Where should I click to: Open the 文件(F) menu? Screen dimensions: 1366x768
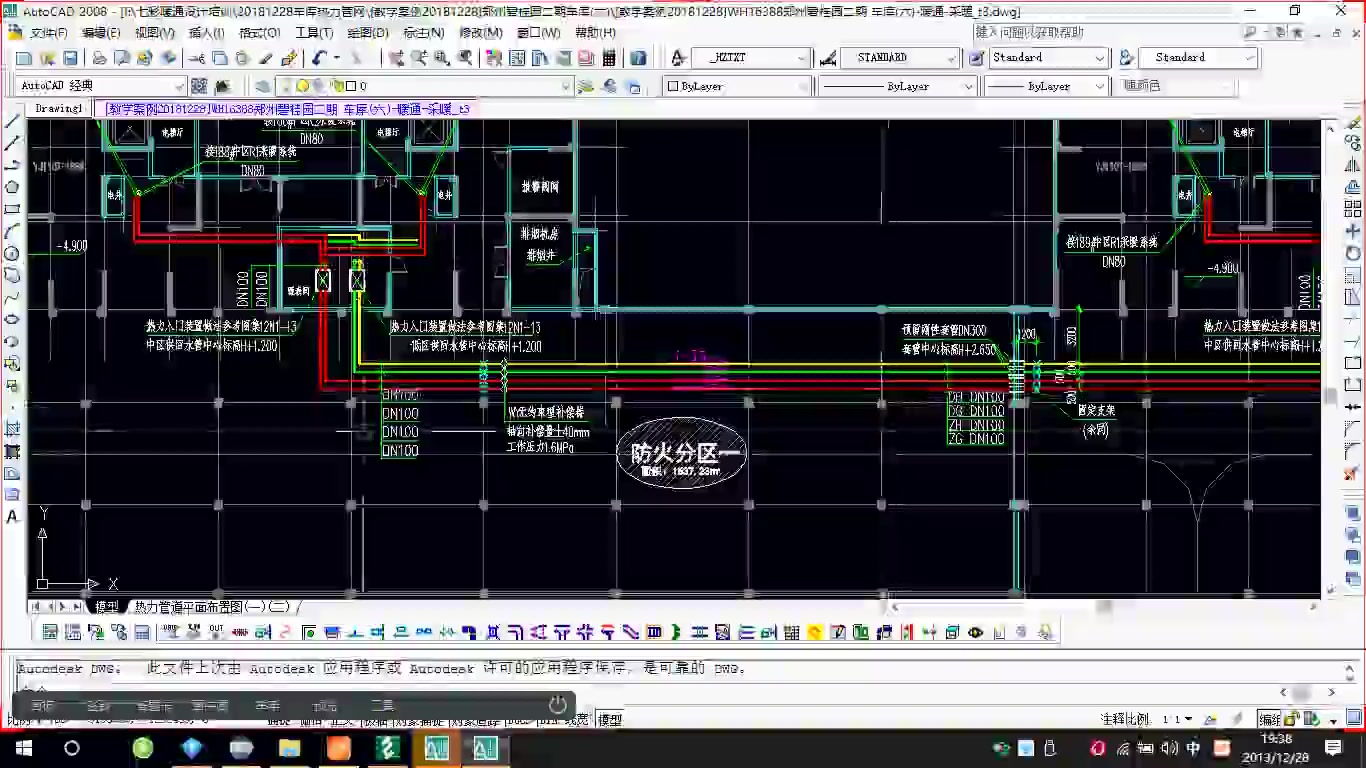click(x=49, y=32)
